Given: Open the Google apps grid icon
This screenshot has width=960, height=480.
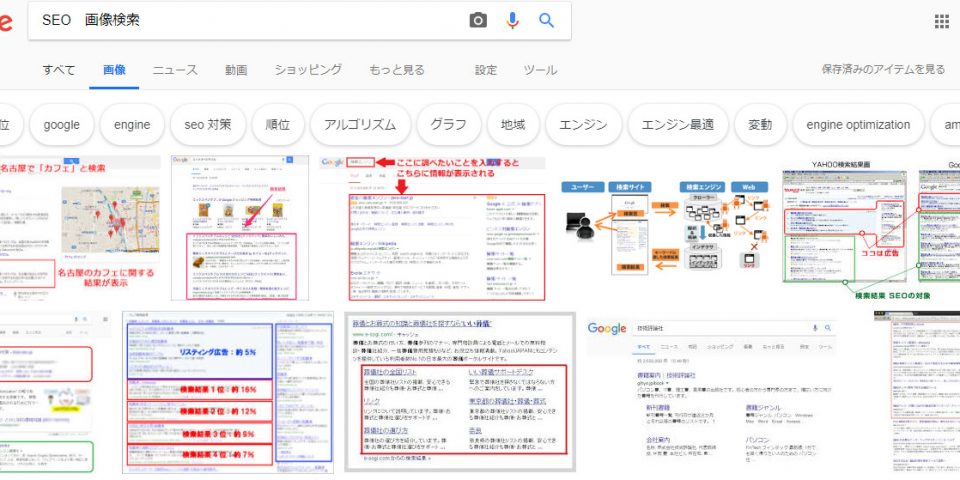Looking at the screenshot, I should tap(941, 21).
